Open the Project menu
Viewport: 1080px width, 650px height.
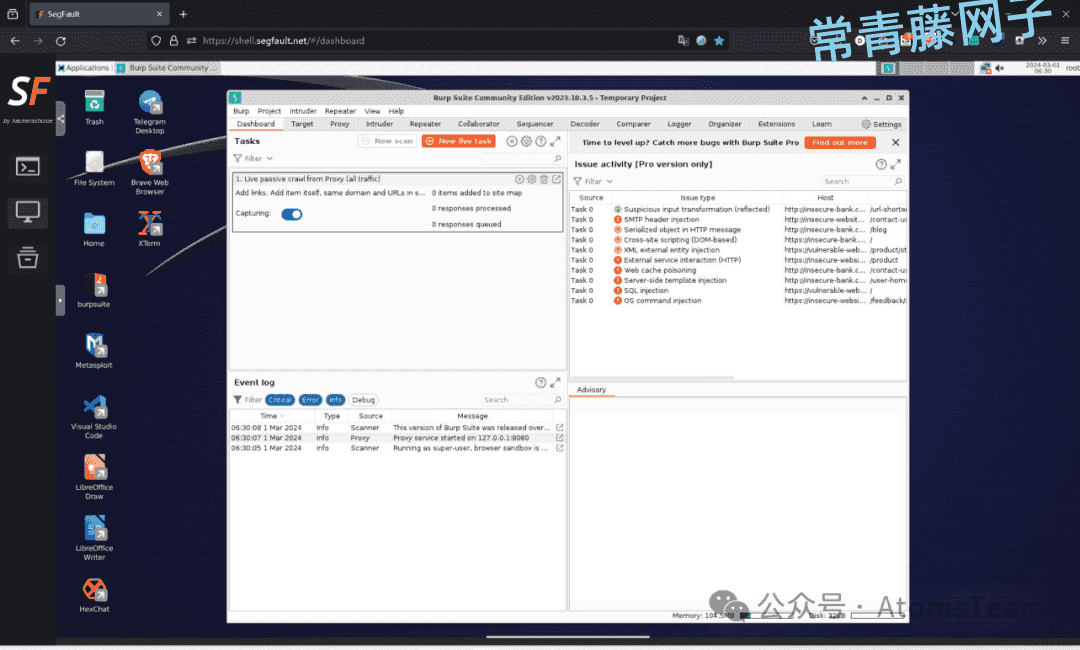click(x=269, y=111)
